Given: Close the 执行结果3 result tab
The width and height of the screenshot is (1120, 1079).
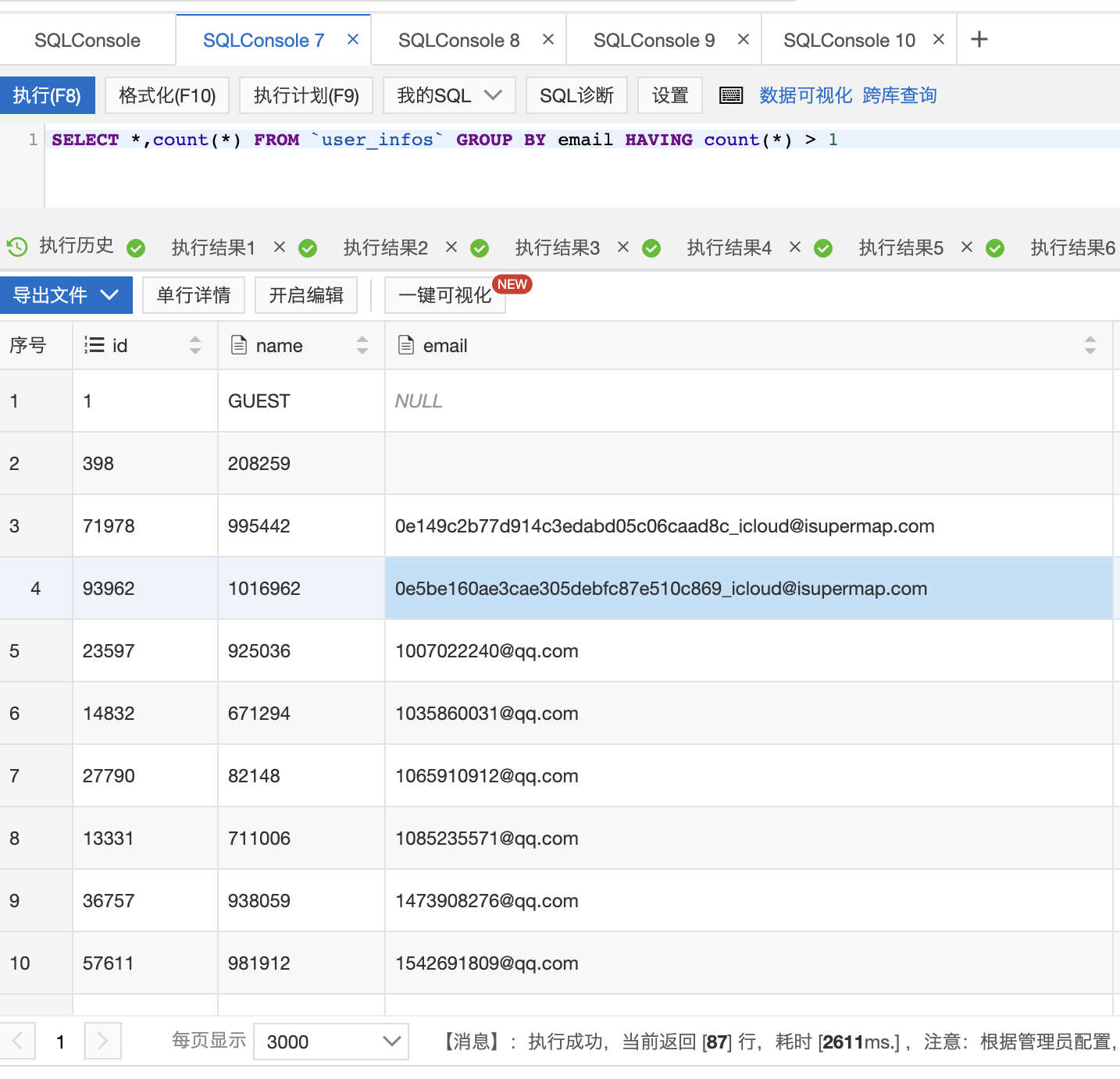Looking at the screenshot, I should [623, 247].
